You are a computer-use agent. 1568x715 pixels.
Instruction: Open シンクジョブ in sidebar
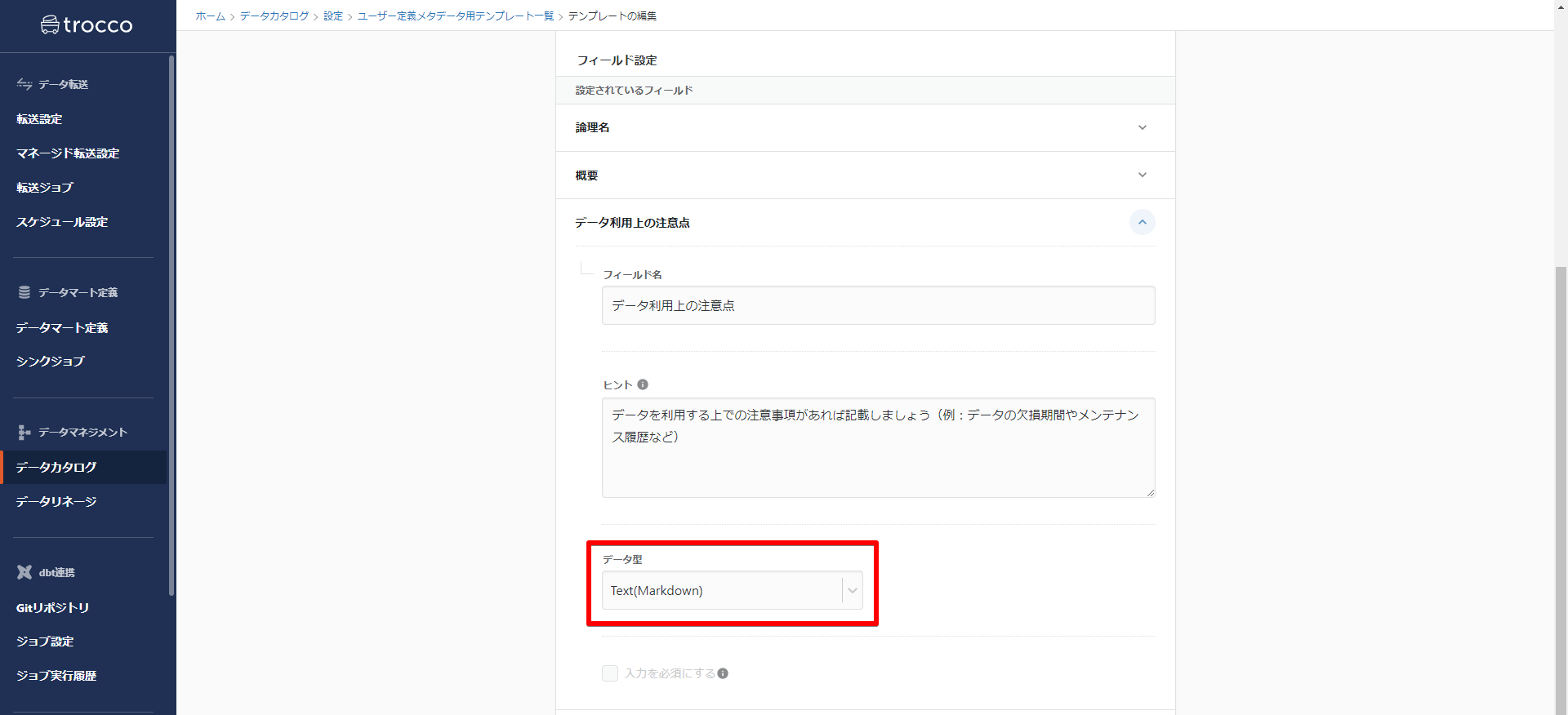[x=51, y=362]
